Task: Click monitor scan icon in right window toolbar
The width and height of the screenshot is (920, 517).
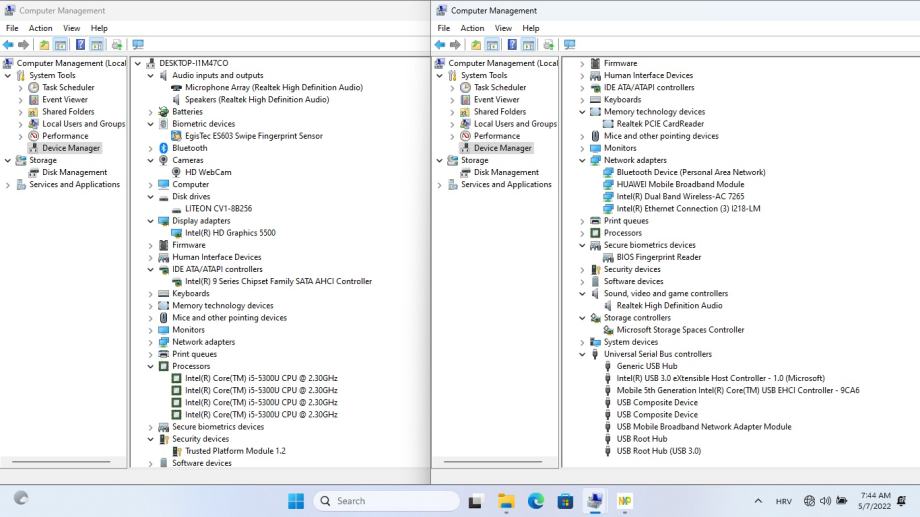Action: tap(570, 45)
